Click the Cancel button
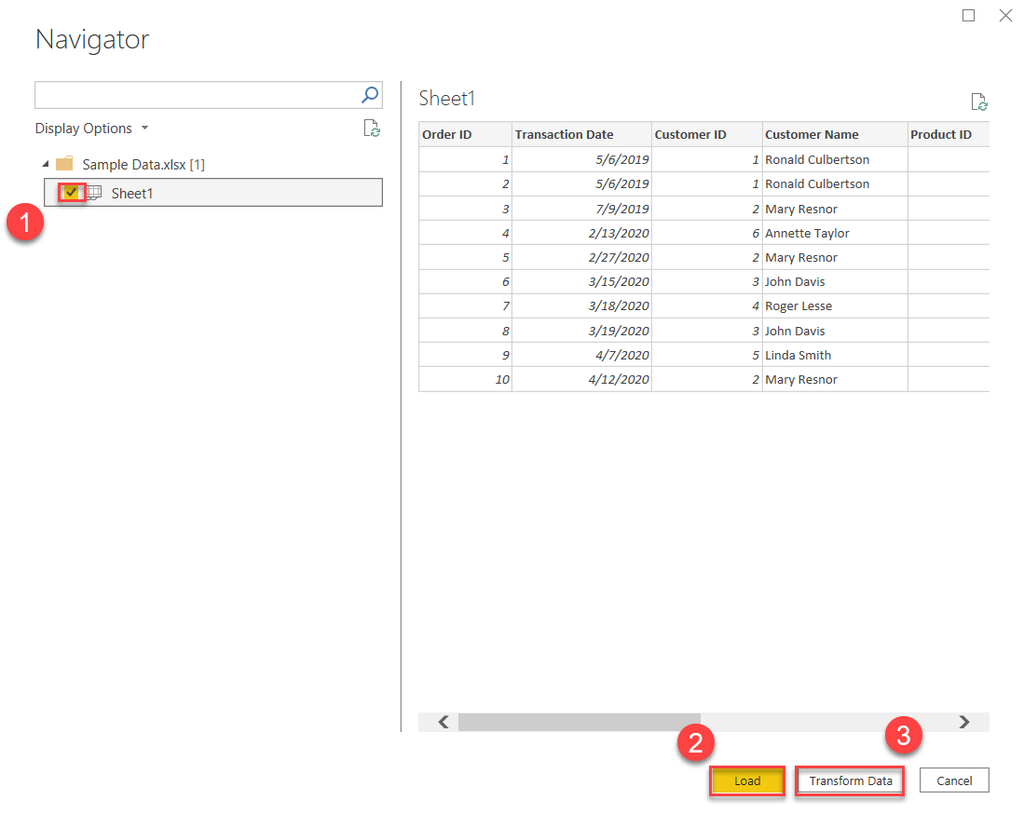This screenshot has height=814, width=1024. (x=953, y=780)
